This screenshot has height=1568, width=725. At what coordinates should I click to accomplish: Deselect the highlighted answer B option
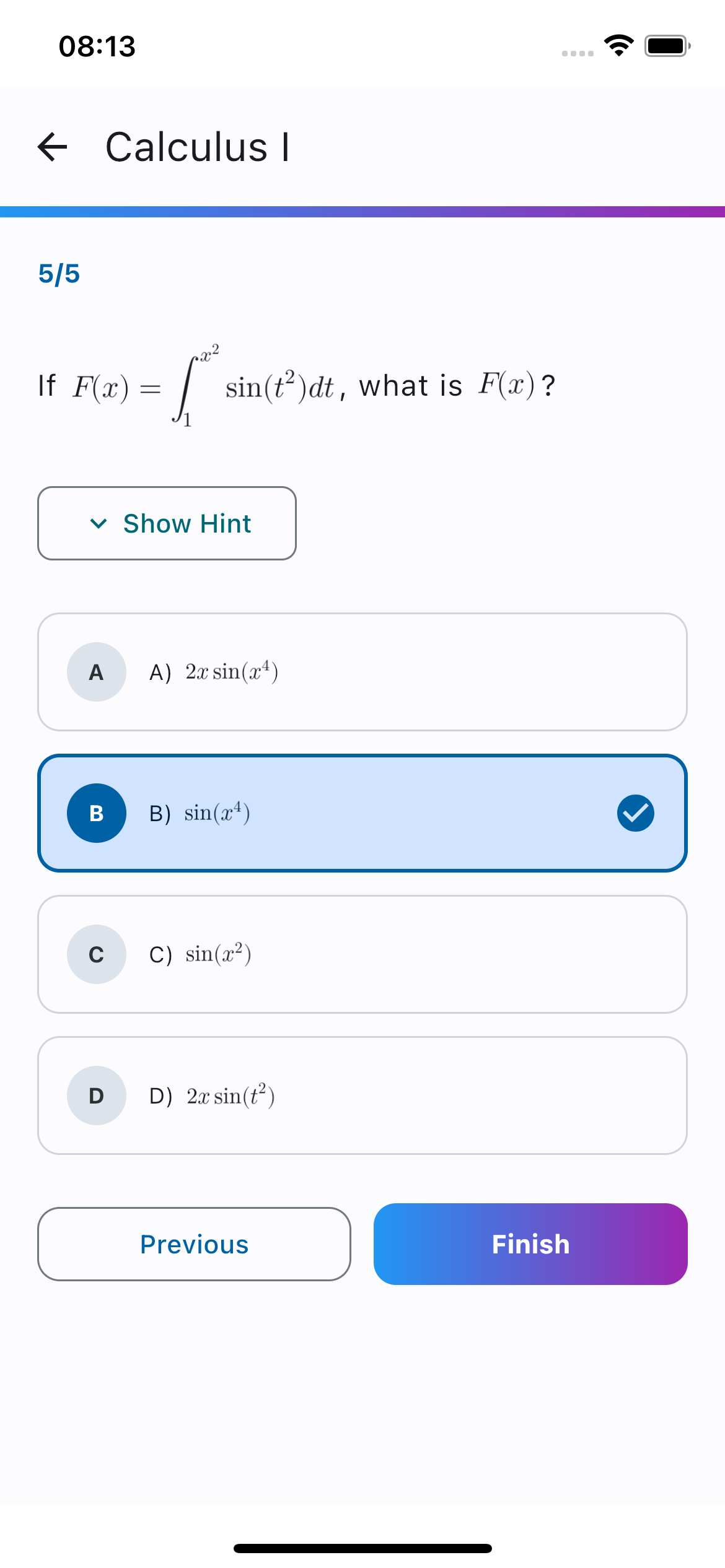click(362, 813)
